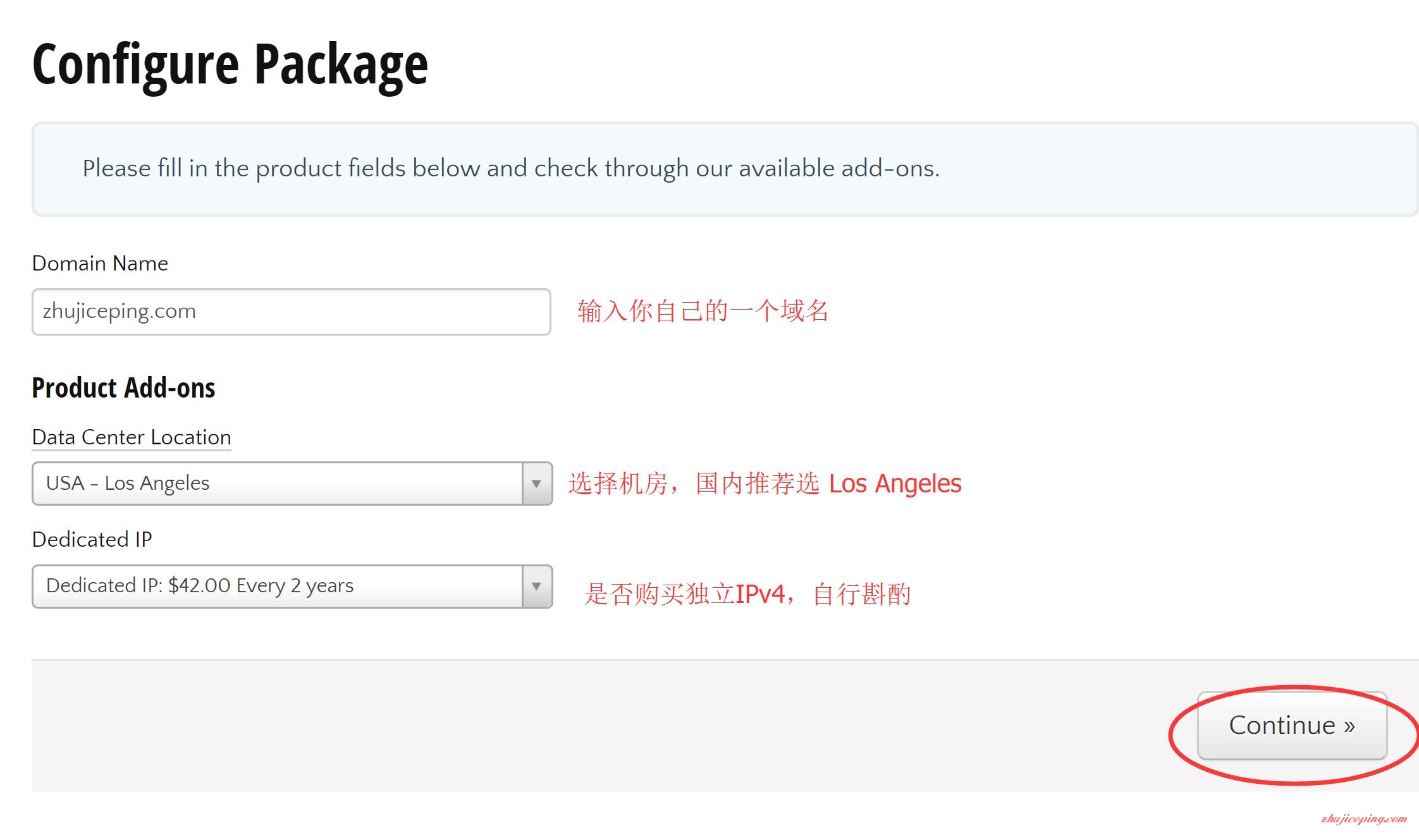The height and width of the screenshot is (840, 1419).
Task: Click the arrow on Dedicated IP dropdown
Action: (x=537, y=587)
